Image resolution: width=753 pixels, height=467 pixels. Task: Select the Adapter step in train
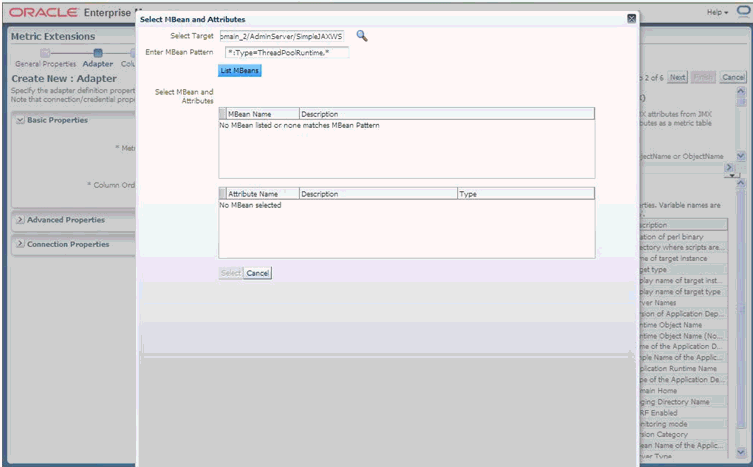97,64
